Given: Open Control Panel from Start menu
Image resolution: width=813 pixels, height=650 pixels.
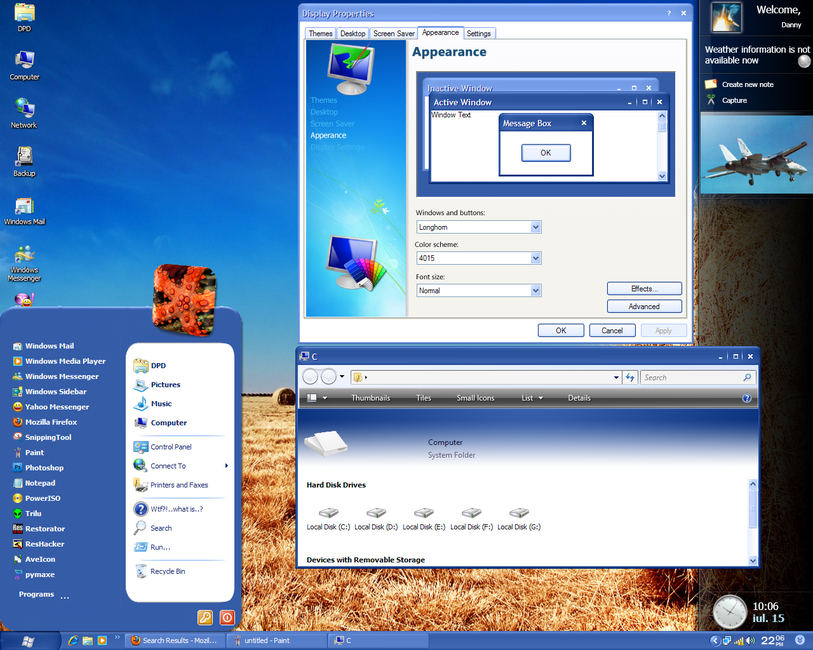Looking at the screenshot, I should tap(163, 447).
